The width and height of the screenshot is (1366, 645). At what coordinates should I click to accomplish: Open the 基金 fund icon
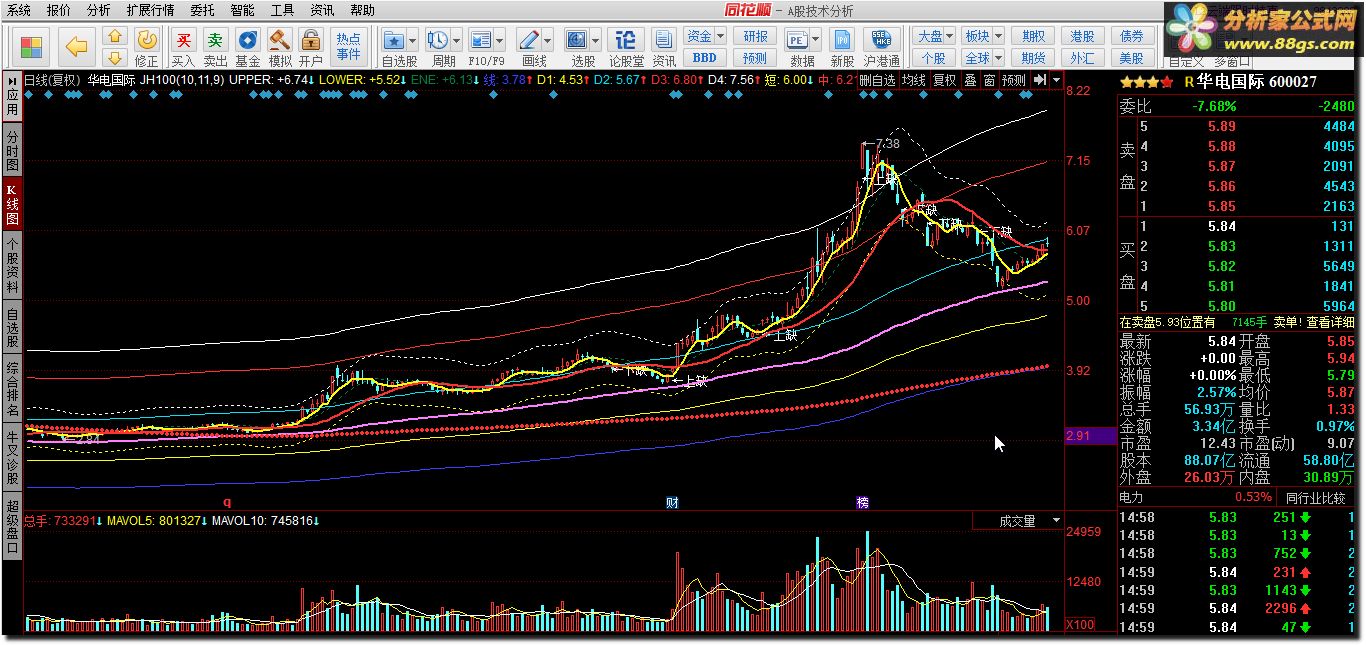(x=247, y=47)
